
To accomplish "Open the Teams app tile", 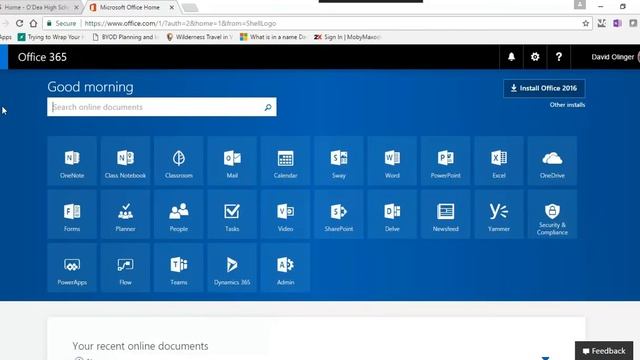I will [x=179, y=268].
